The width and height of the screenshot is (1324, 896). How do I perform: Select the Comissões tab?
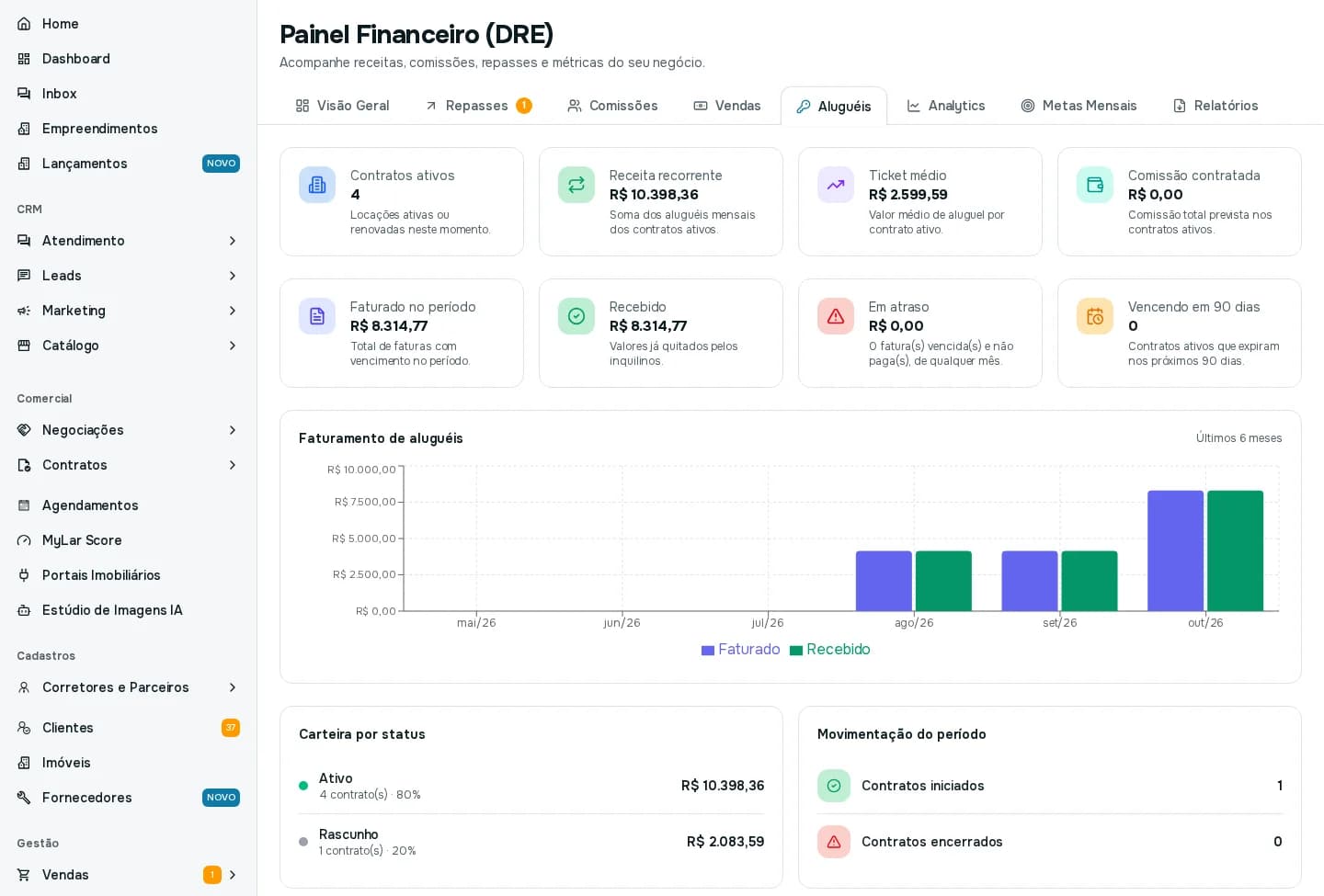point(612,106)
